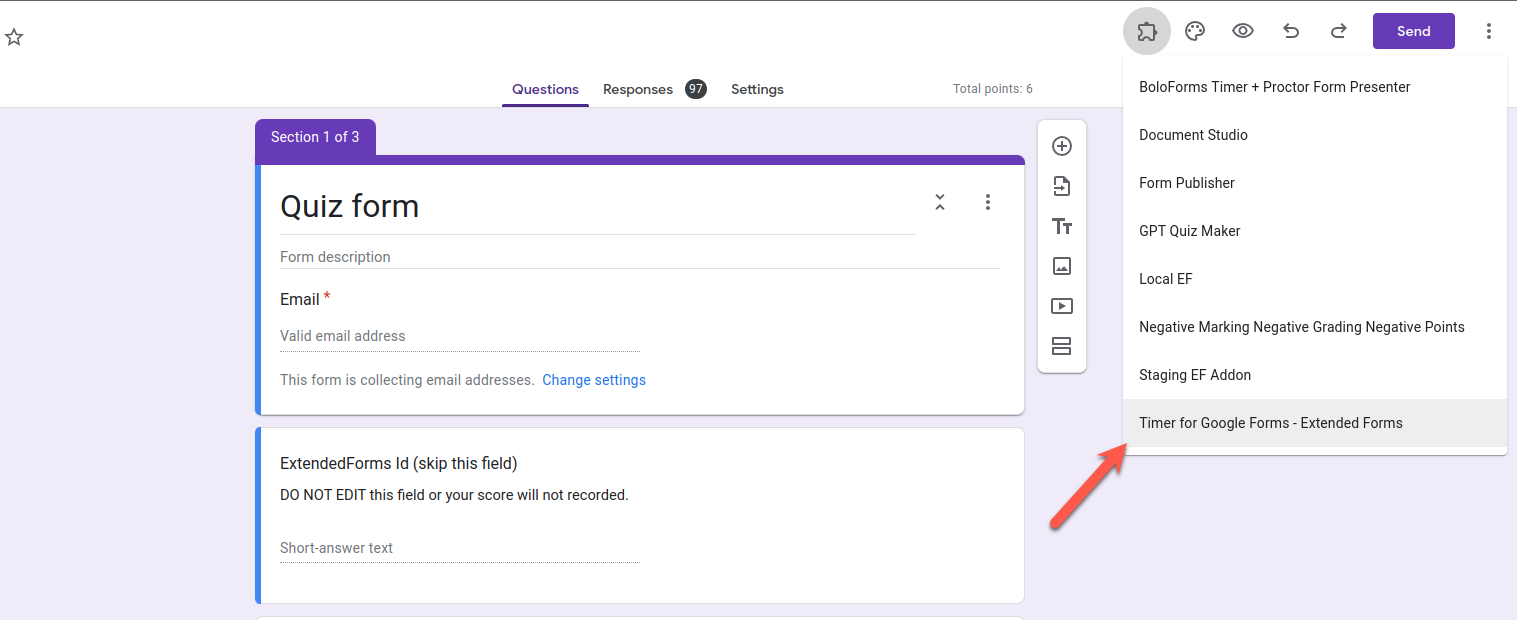This screenshot has width=1517, height=620.
Task: Collapse the Quiz form section
Action: [x=940, y=202]
